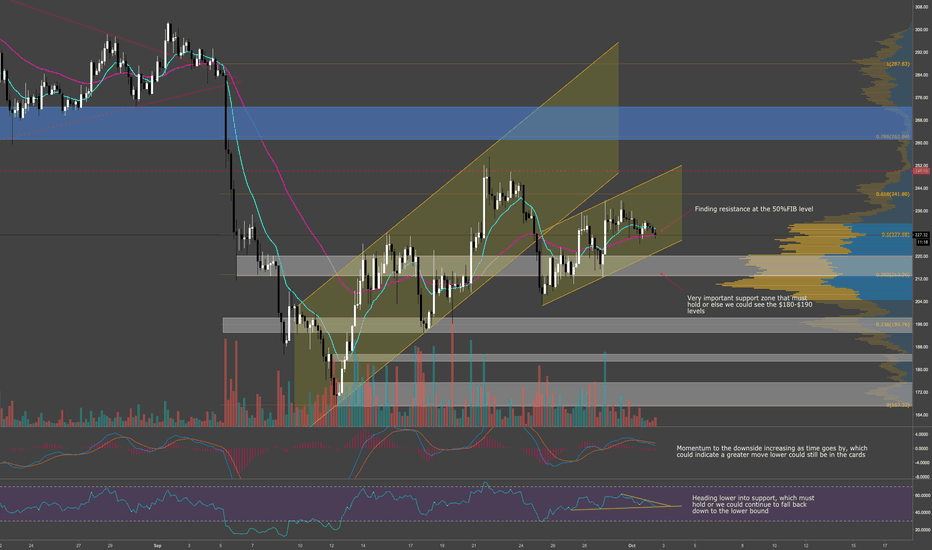
Task: Select the 'Finding resistance at the 50%FIB level' note
Action: 754,209
